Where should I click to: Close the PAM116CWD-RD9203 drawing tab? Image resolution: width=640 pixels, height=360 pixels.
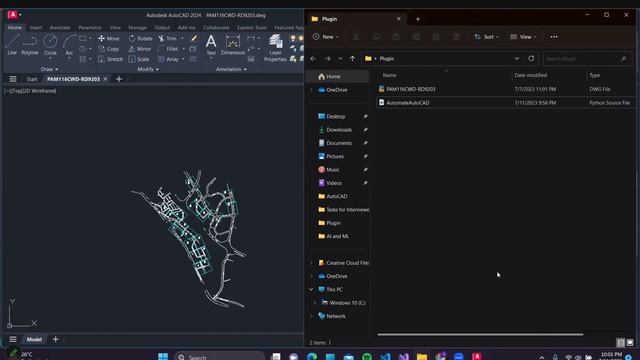click(105, 79)
